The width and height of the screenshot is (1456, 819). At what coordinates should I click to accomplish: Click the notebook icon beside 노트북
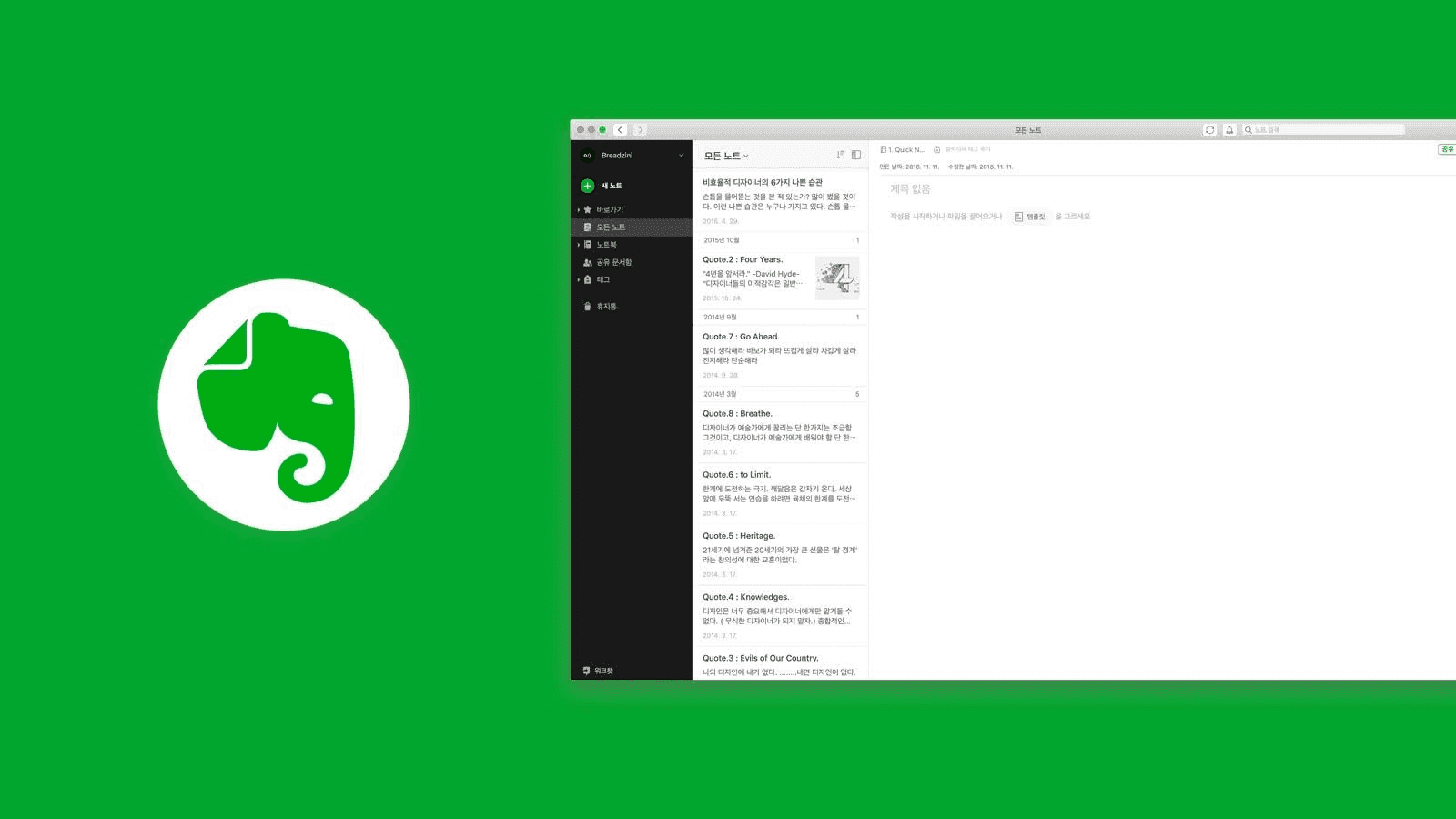tap(588, 245)
